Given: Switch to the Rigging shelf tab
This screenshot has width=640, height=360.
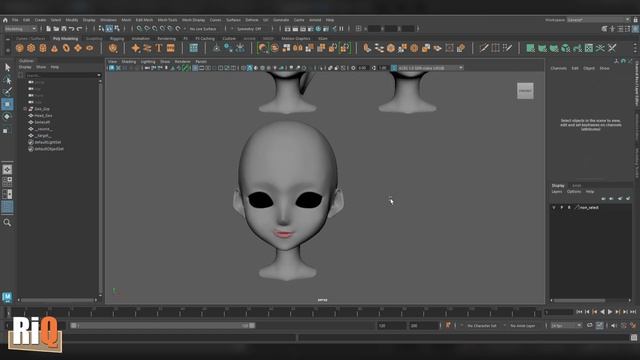Looking at the screenshot, I should pos(117,39).
